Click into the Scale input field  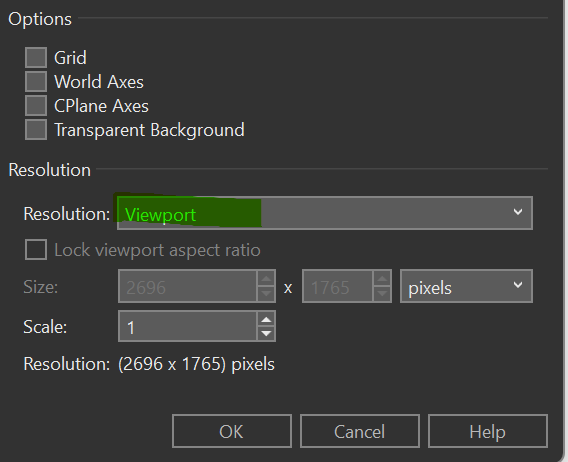[188, 326]
